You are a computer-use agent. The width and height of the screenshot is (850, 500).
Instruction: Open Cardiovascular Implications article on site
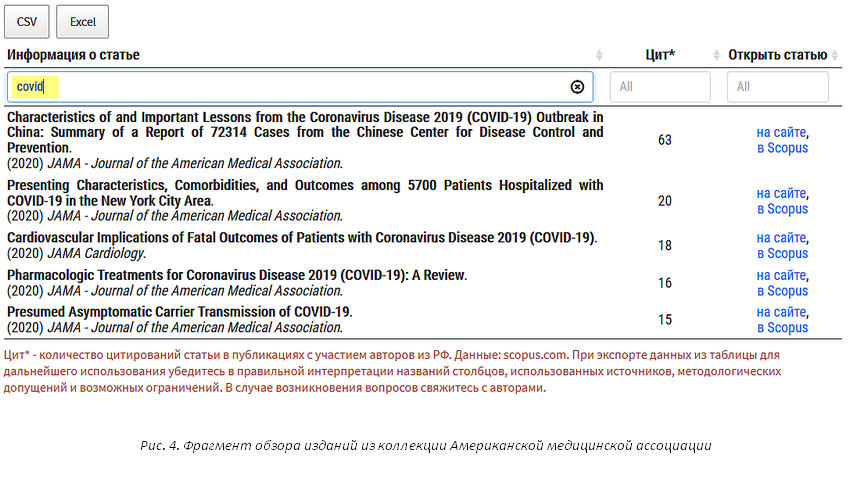[x=781, y=238]
